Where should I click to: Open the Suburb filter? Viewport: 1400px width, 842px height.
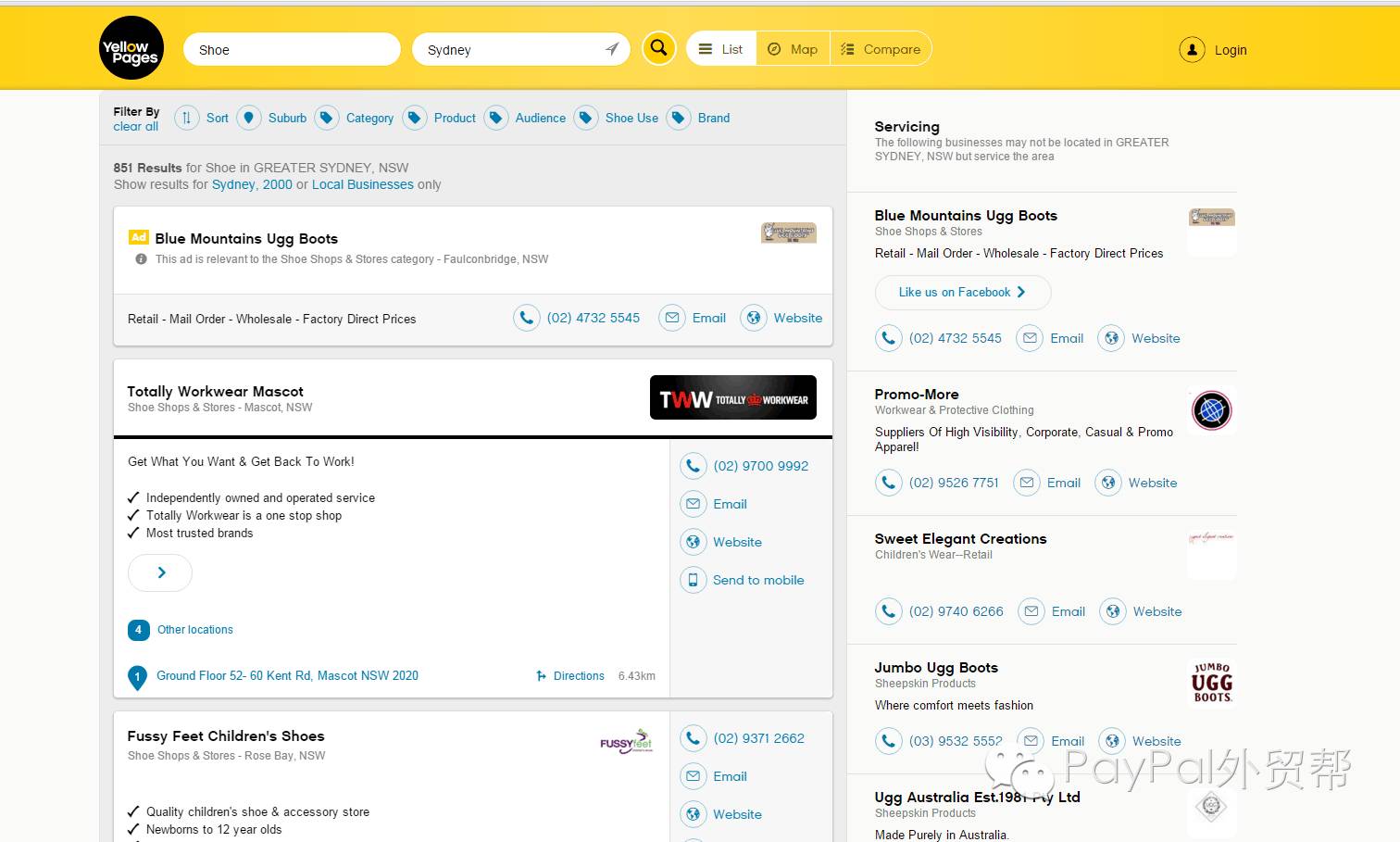click(287, 118)
